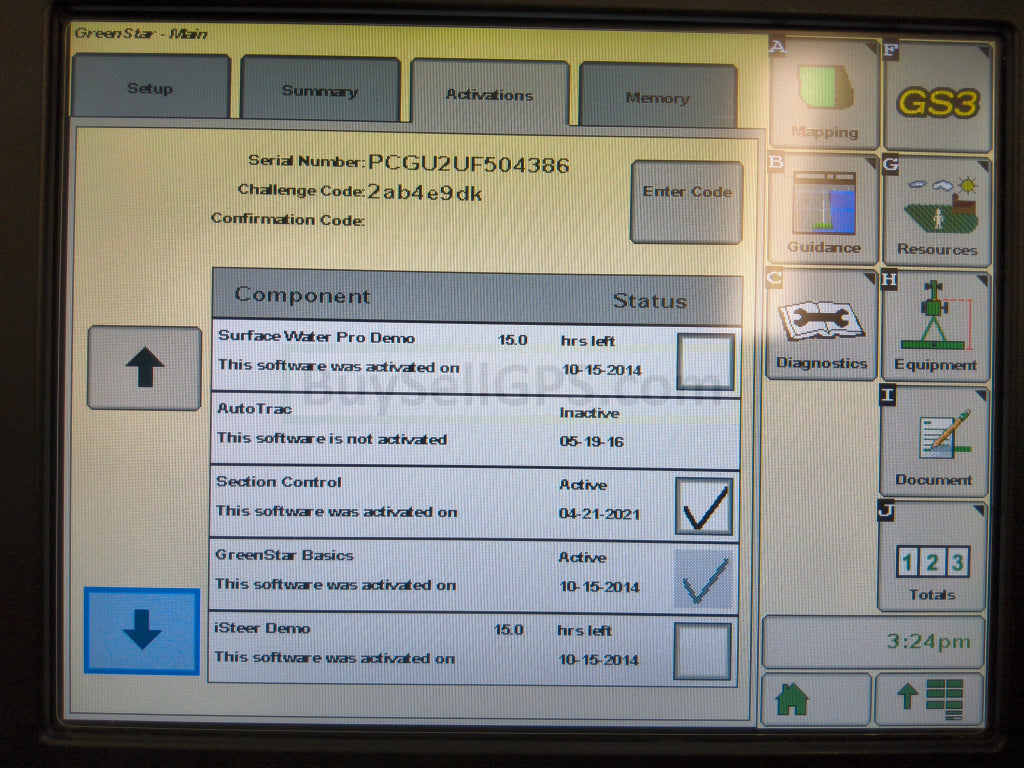Switch to the Summary tab
Image resolution: width=1024 pixels, height=768 pixels.
pos(320,90)
